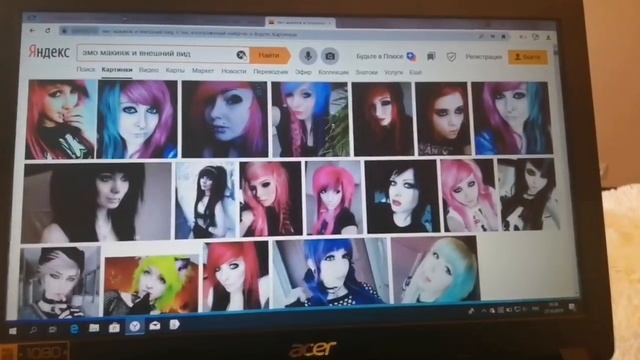Open the first-row image with blue hair and pink braid
This screenshot has height=360, width=640.
[x=310, y=119]
